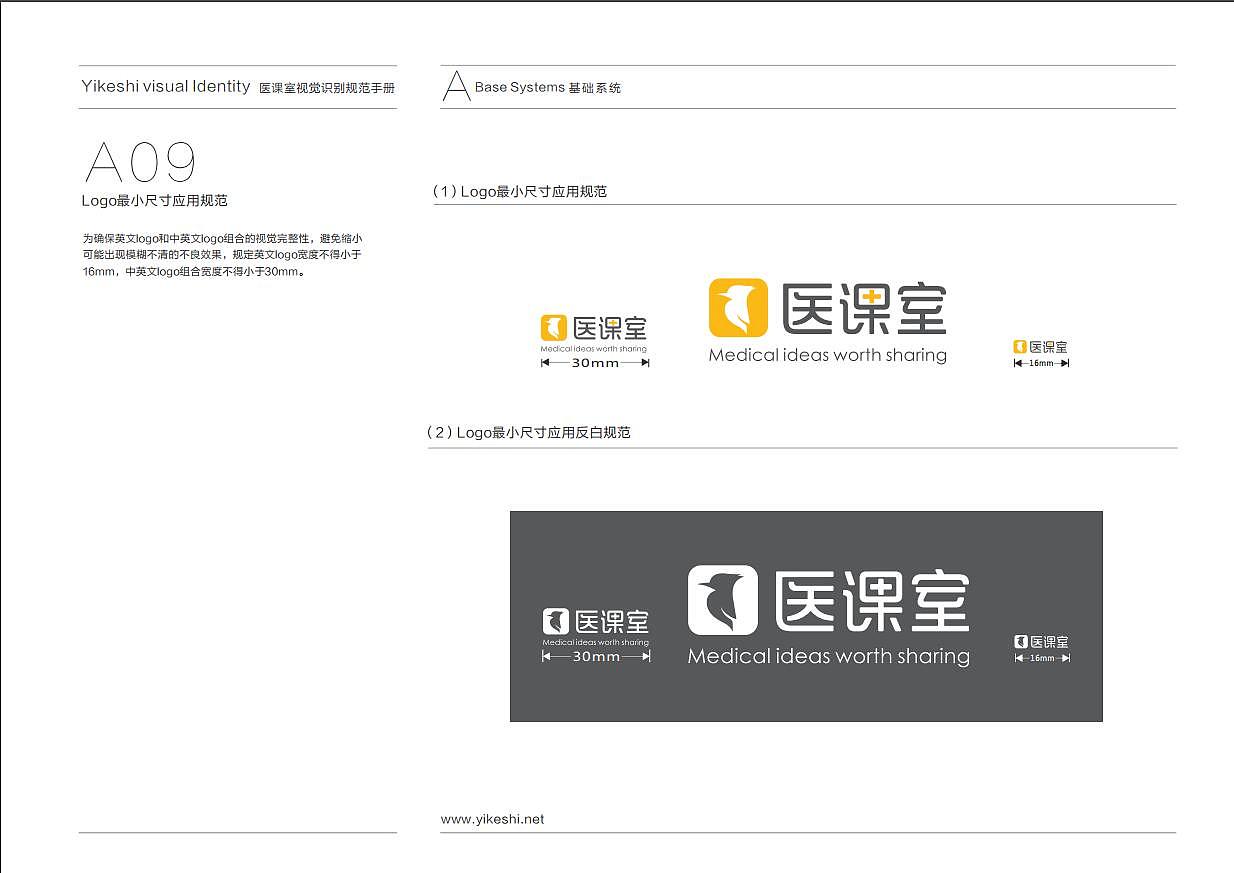Click the 30mm dimension label on gray panel
This screenshot has height=873, width=1234.
[x=596, y=657]
